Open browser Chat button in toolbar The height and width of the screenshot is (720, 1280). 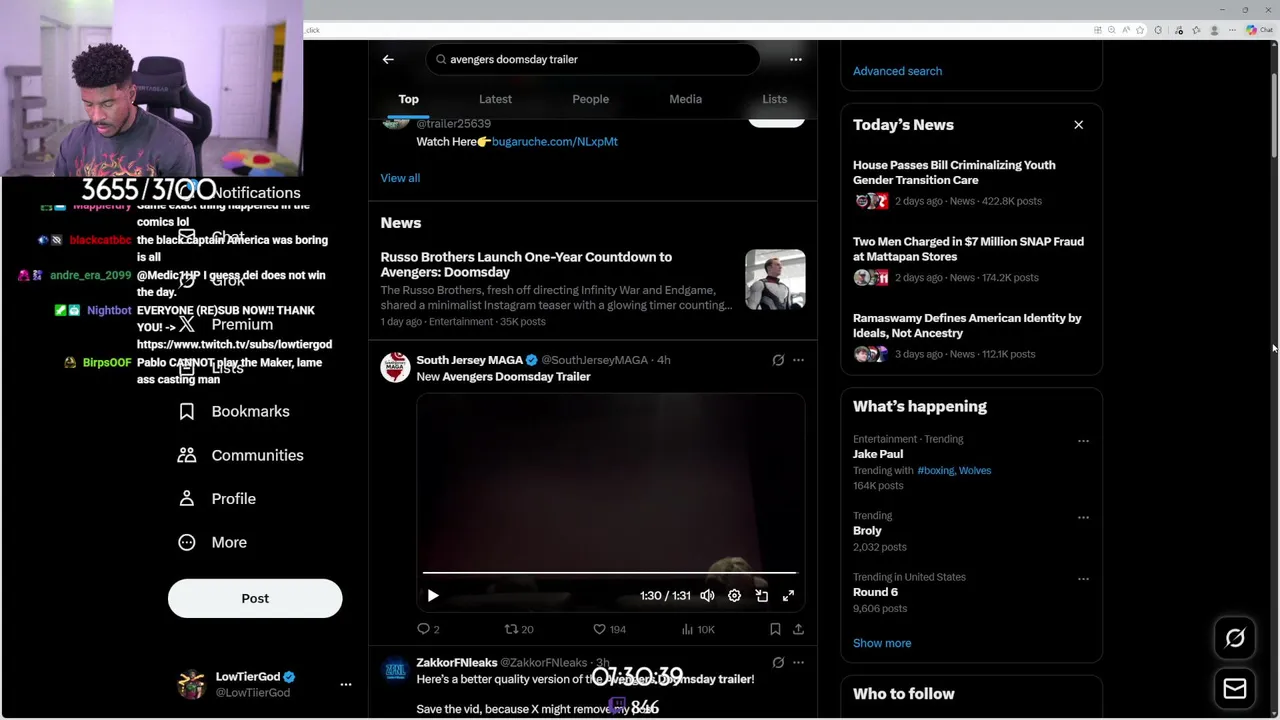(1260, 30)
